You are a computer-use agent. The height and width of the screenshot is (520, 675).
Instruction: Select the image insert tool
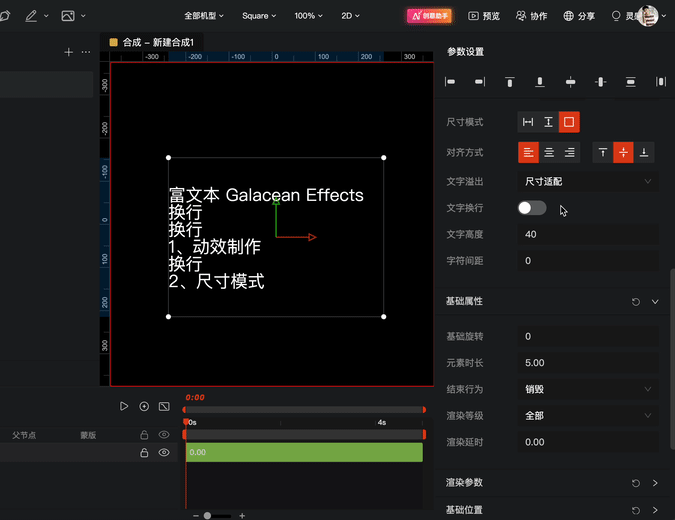click(x=68, y=16)
